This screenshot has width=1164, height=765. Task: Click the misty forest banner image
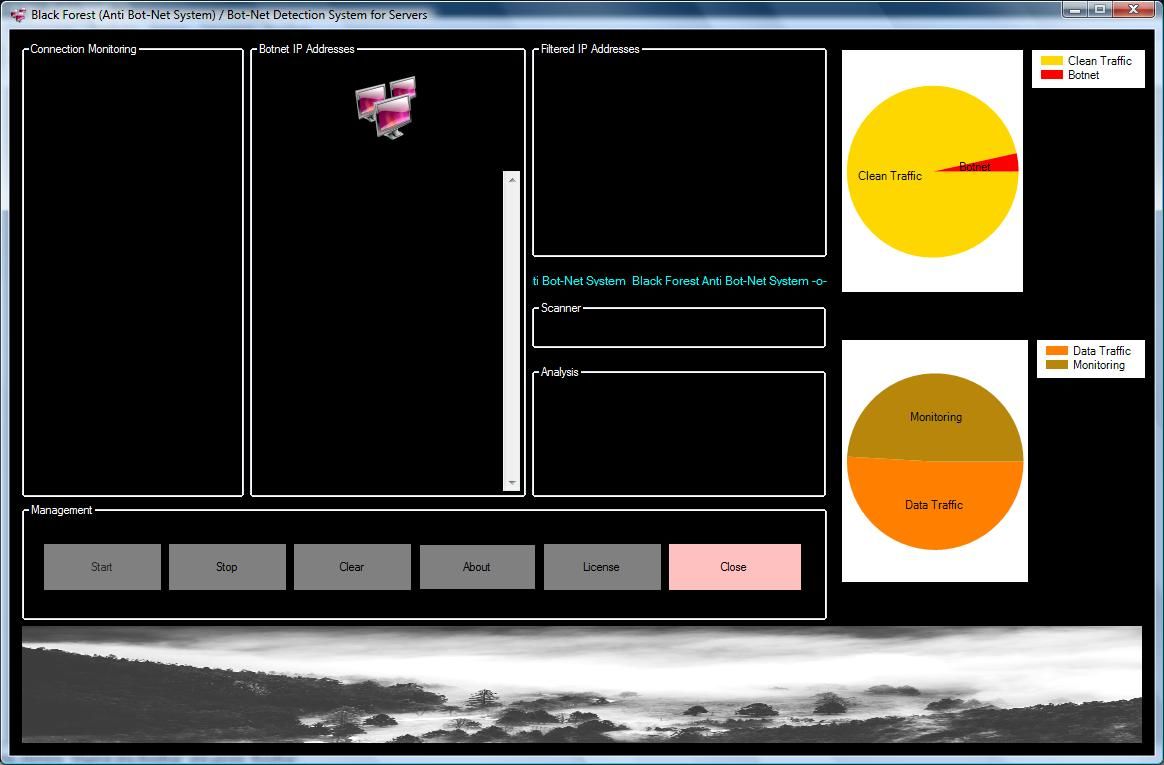point(582,684)
